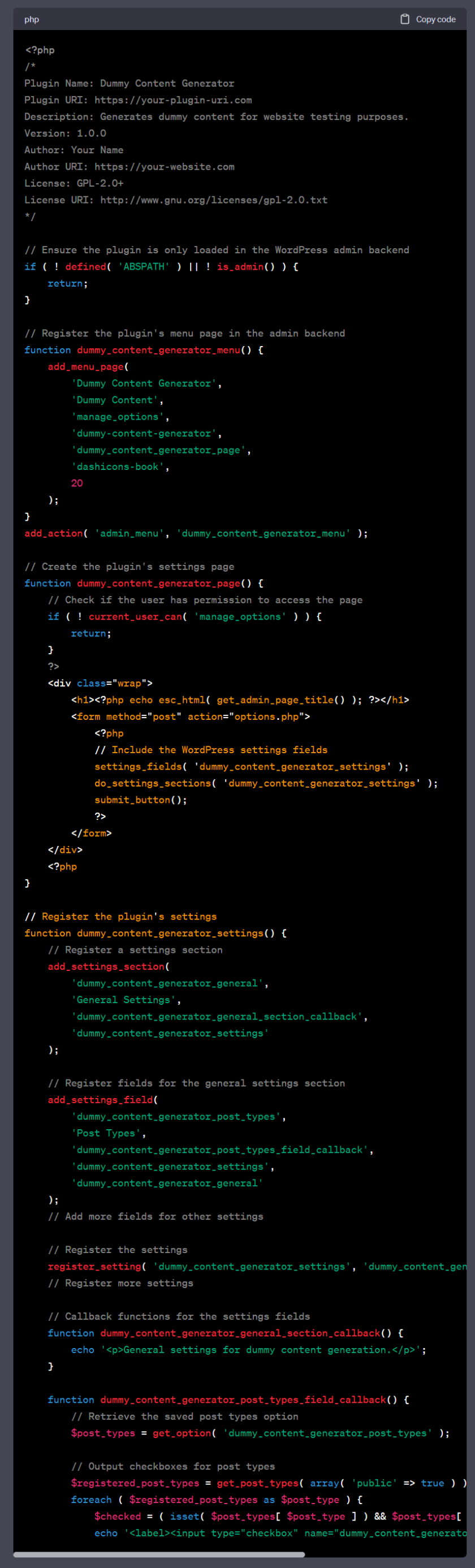Click the add_menu_page( call
This screenshot has width=475, height=1568.
pos(88,366)
